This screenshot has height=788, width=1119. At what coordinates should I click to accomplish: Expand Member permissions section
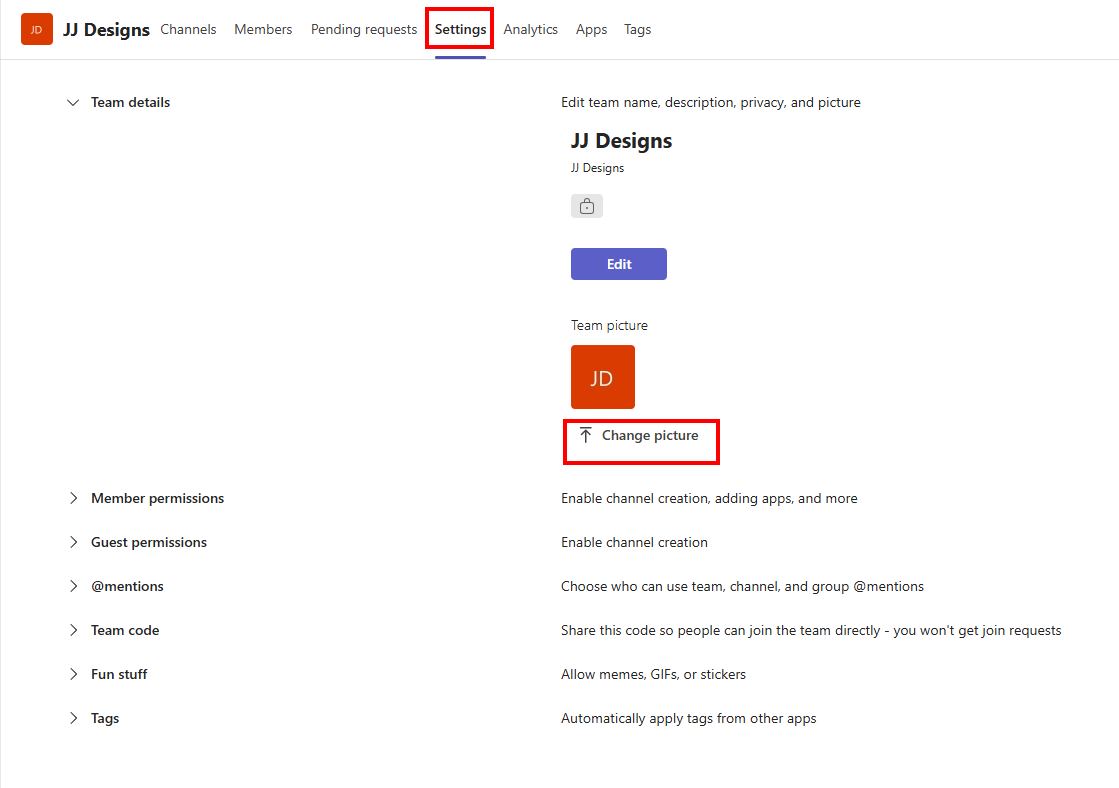pyautogui.click(x=73, y=498)
